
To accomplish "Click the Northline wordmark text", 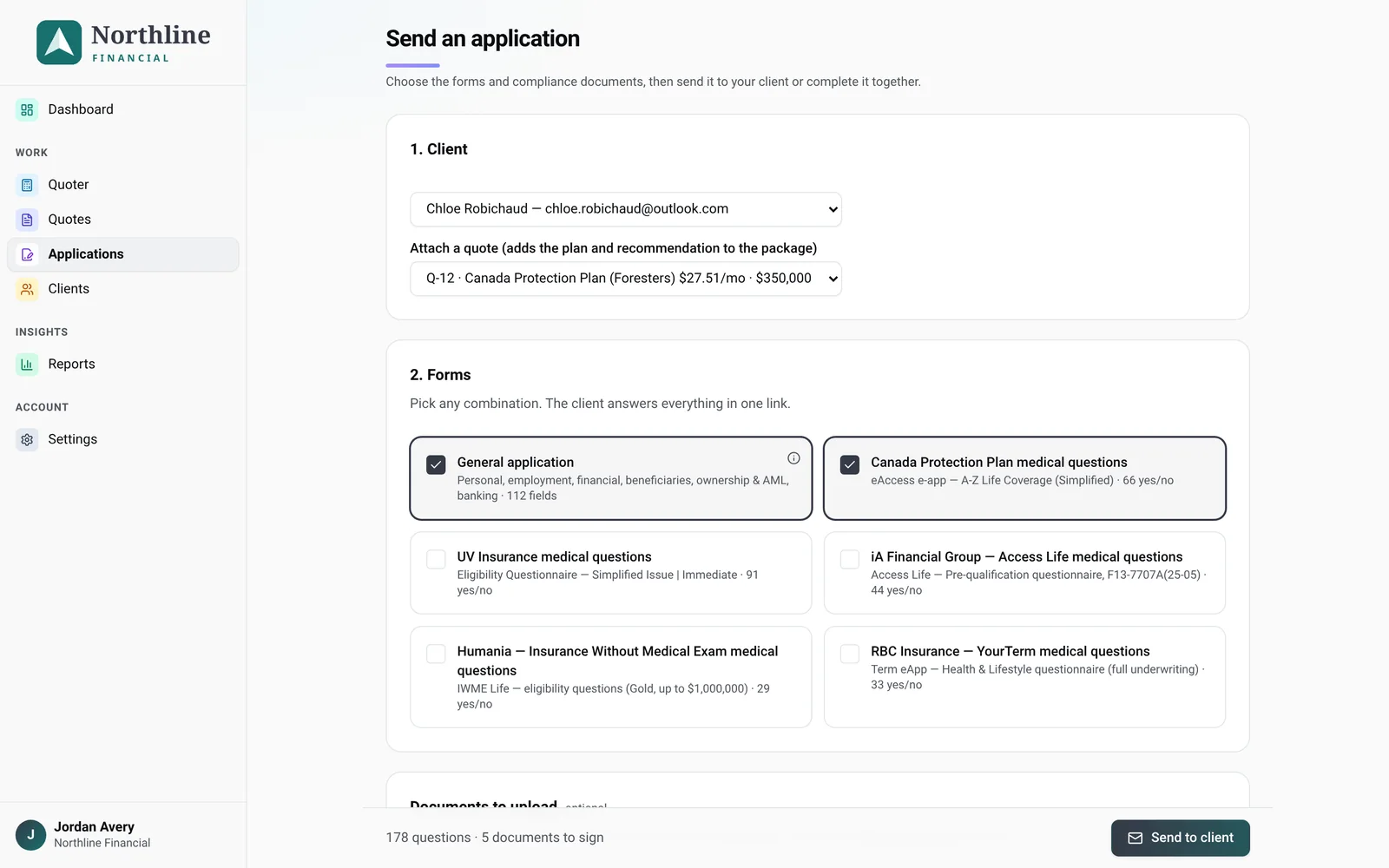I will (151, 35).
